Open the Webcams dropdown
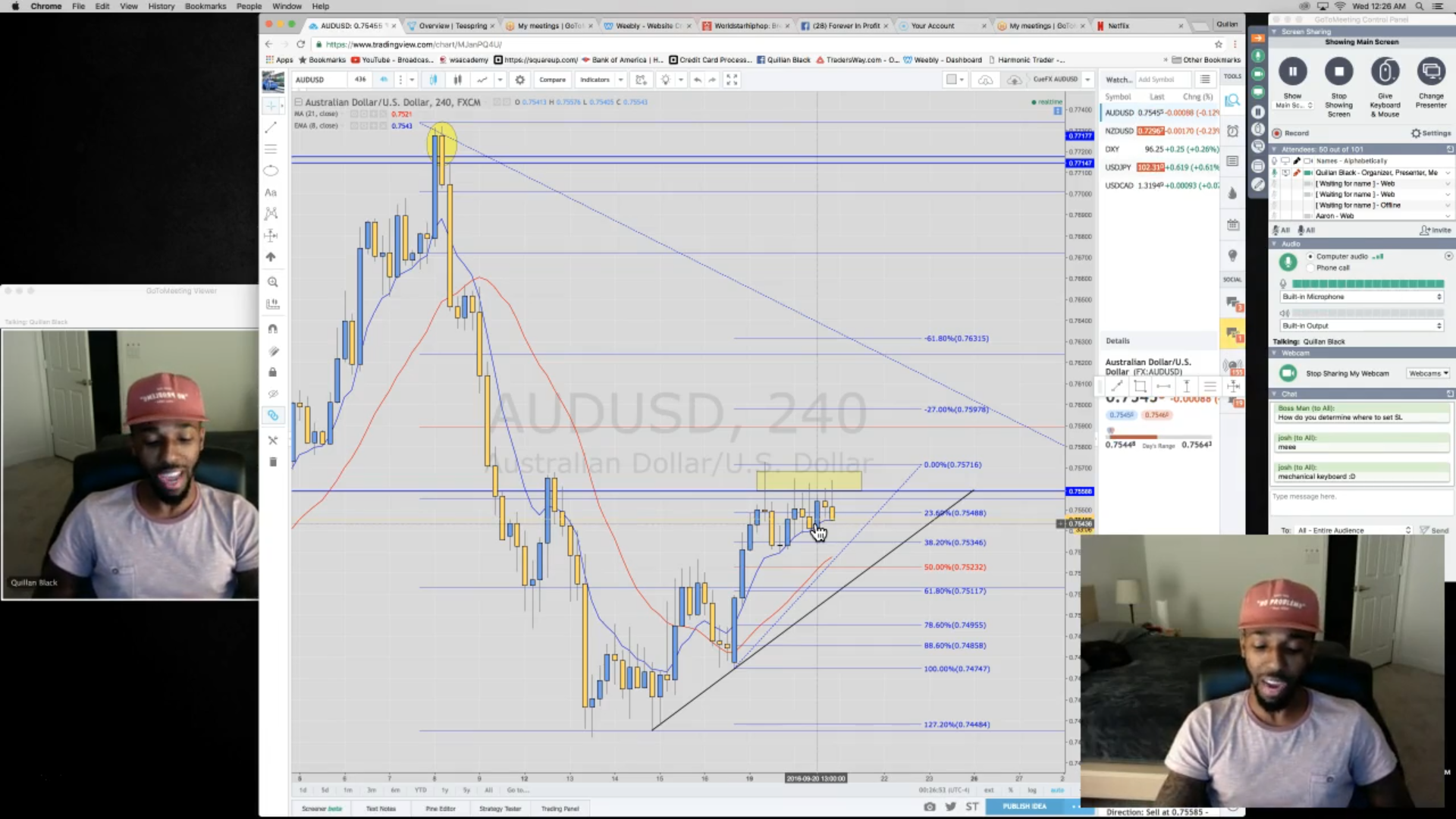The image size is (1456, 819). tap(1428, 373)
